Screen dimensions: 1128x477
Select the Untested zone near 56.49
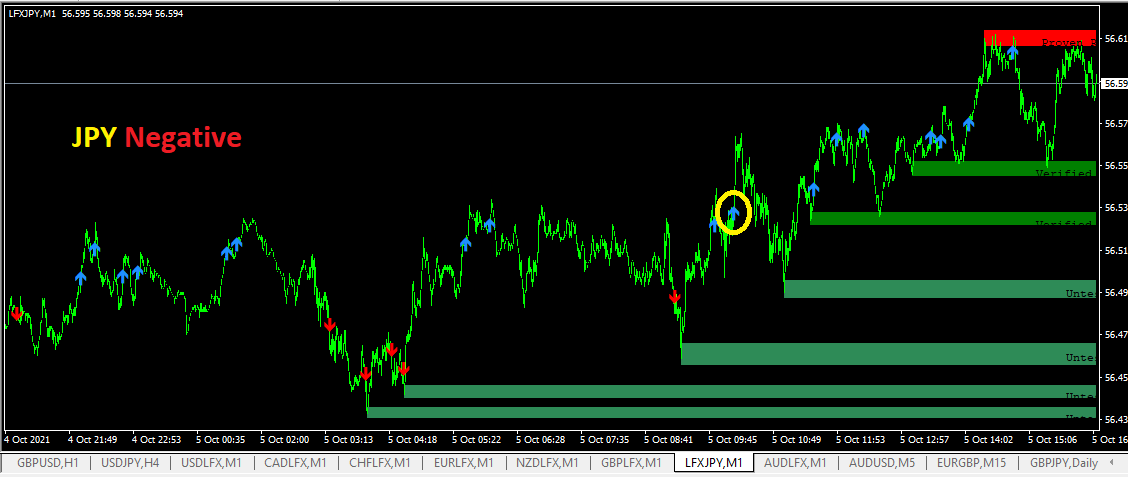point(940,289)
